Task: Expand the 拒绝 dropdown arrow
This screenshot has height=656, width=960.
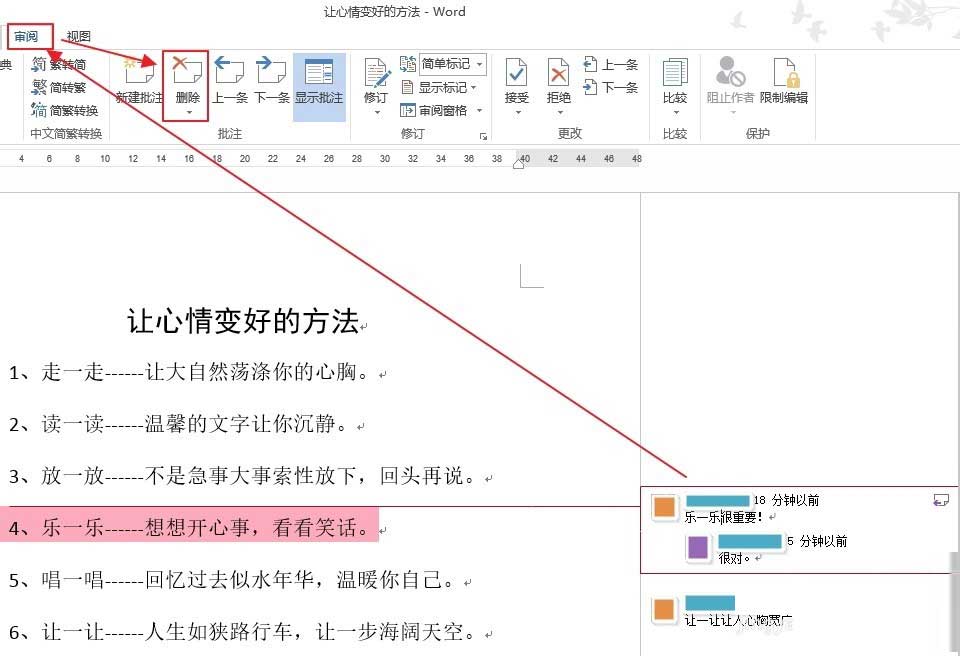Action: (x=560, y=113)
